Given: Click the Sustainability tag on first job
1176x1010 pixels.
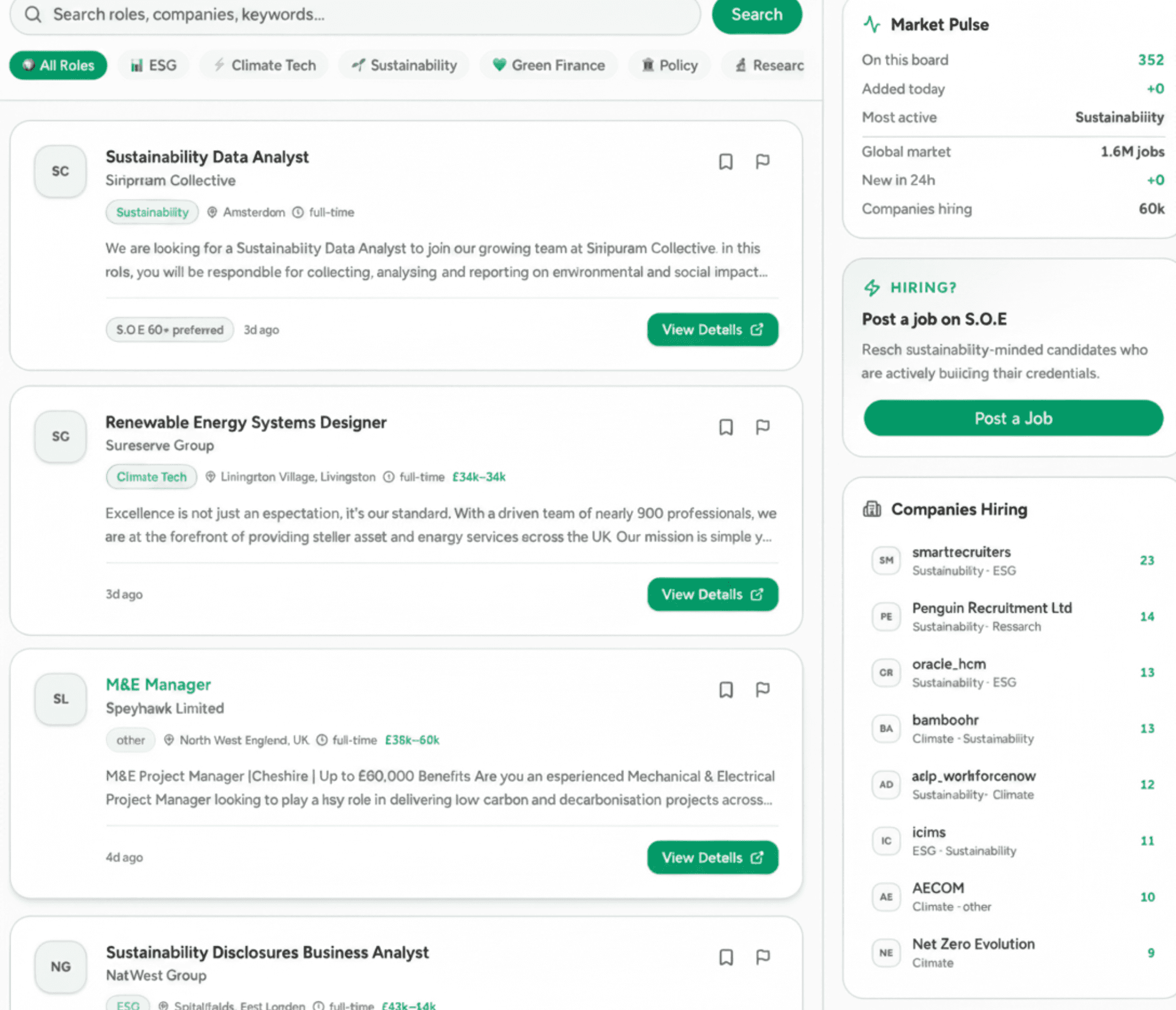Looking at the screenshot, I should click(152, 212).
